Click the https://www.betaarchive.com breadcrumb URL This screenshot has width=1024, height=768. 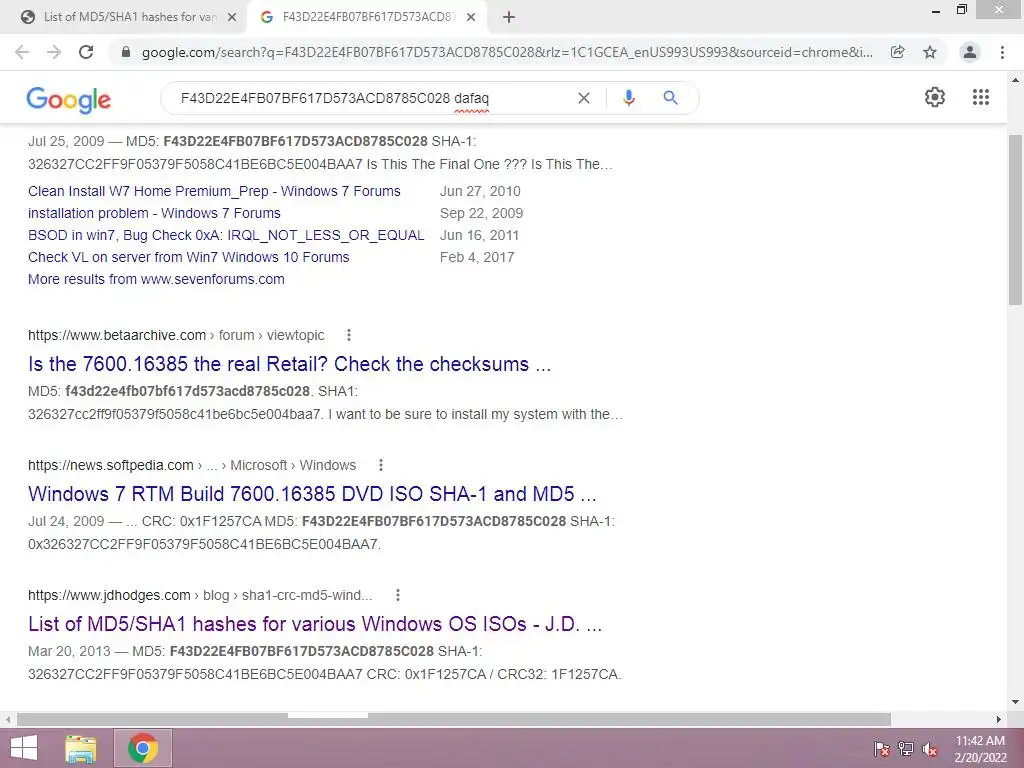tap(117, 335)
